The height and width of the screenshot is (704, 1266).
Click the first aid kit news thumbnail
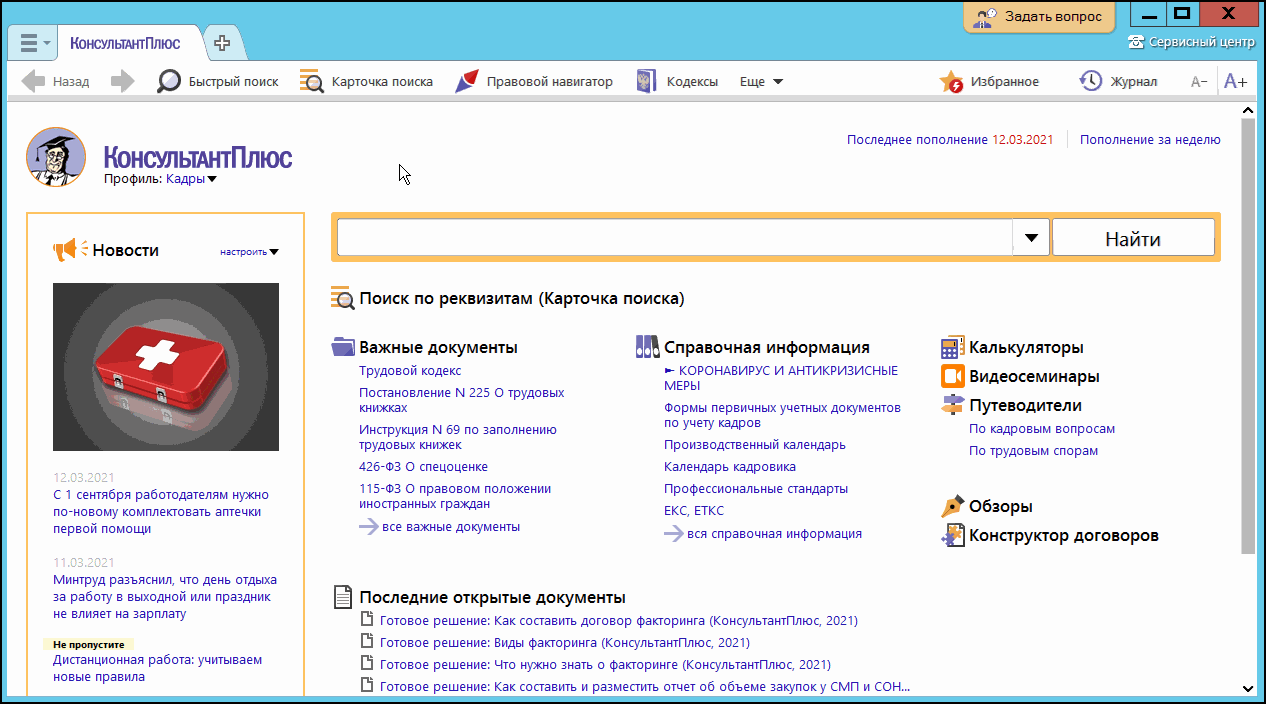click(166, 367)
